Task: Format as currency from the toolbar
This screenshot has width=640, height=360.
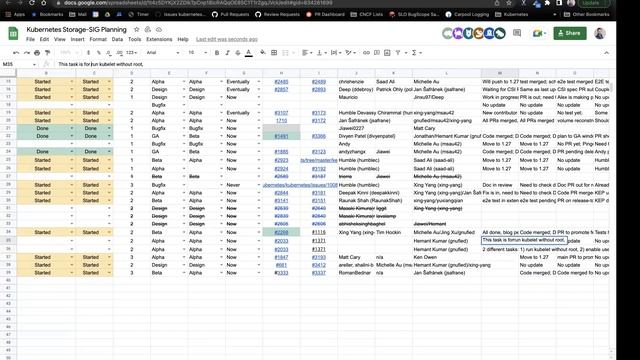Action: point(88,53)
